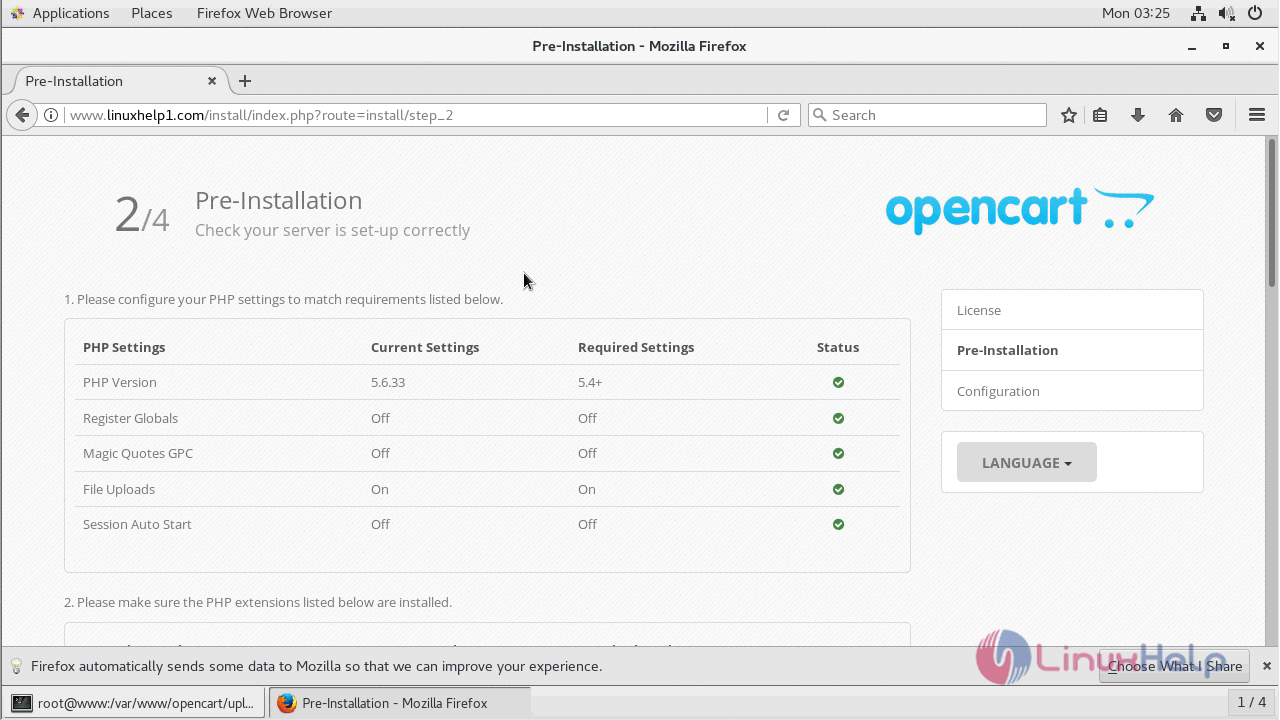Click the File Uploads green check status
Image resolution: width=1280 pixels, height=720 pixels.
coord(838,489)
